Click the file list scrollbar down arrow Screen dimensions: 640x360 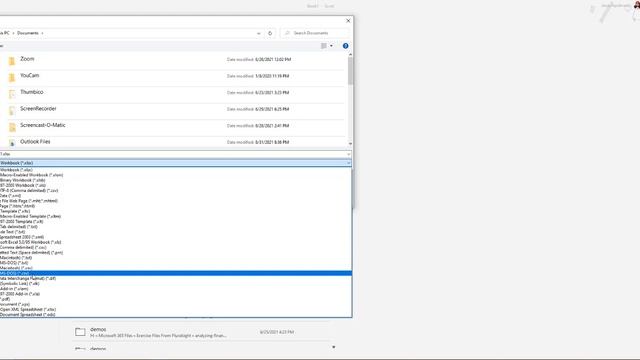click(350, 144)
